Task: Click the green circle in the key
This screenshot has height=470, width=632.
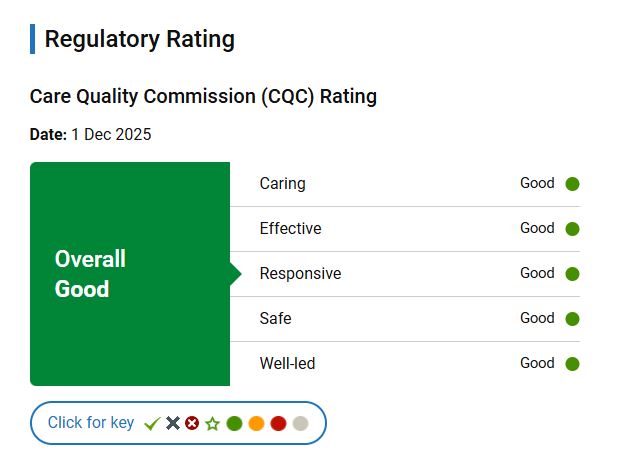Action: [234, 423]
